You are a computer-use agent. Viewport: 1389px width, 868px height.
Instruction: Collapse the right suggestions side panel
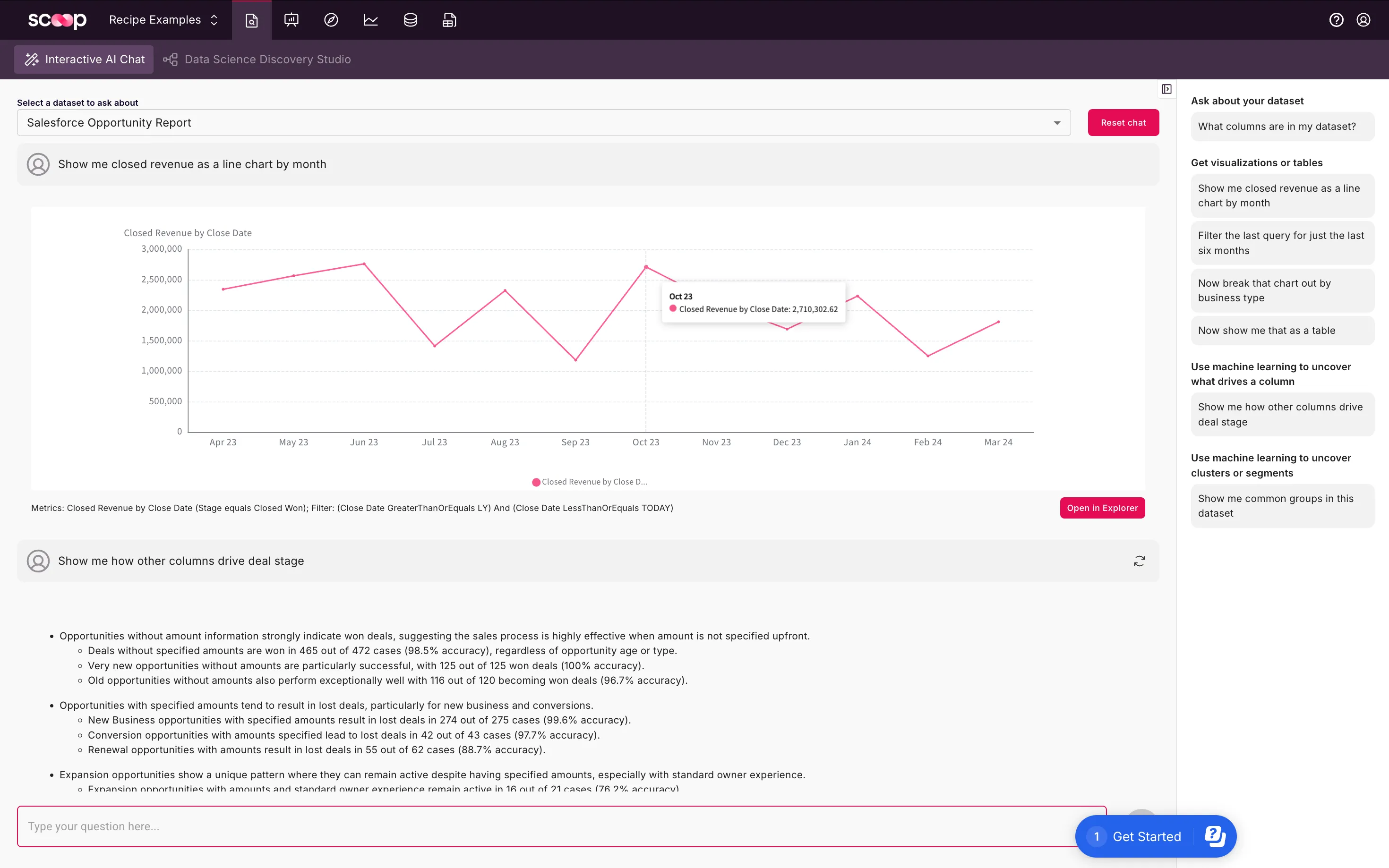click(x=1166, y=89)
